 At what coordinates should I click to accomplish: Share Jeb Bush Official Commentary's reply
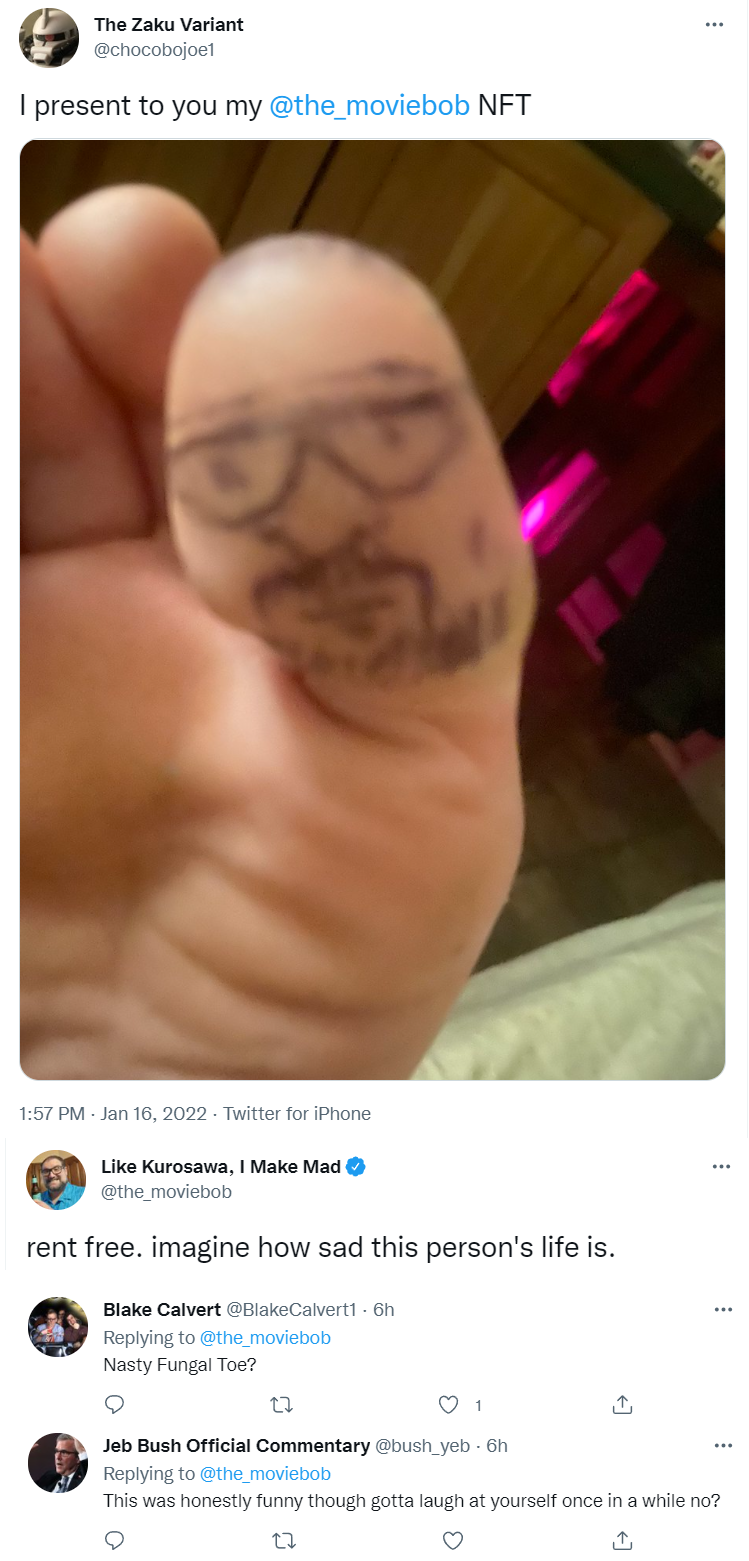tap(622, 1540)
